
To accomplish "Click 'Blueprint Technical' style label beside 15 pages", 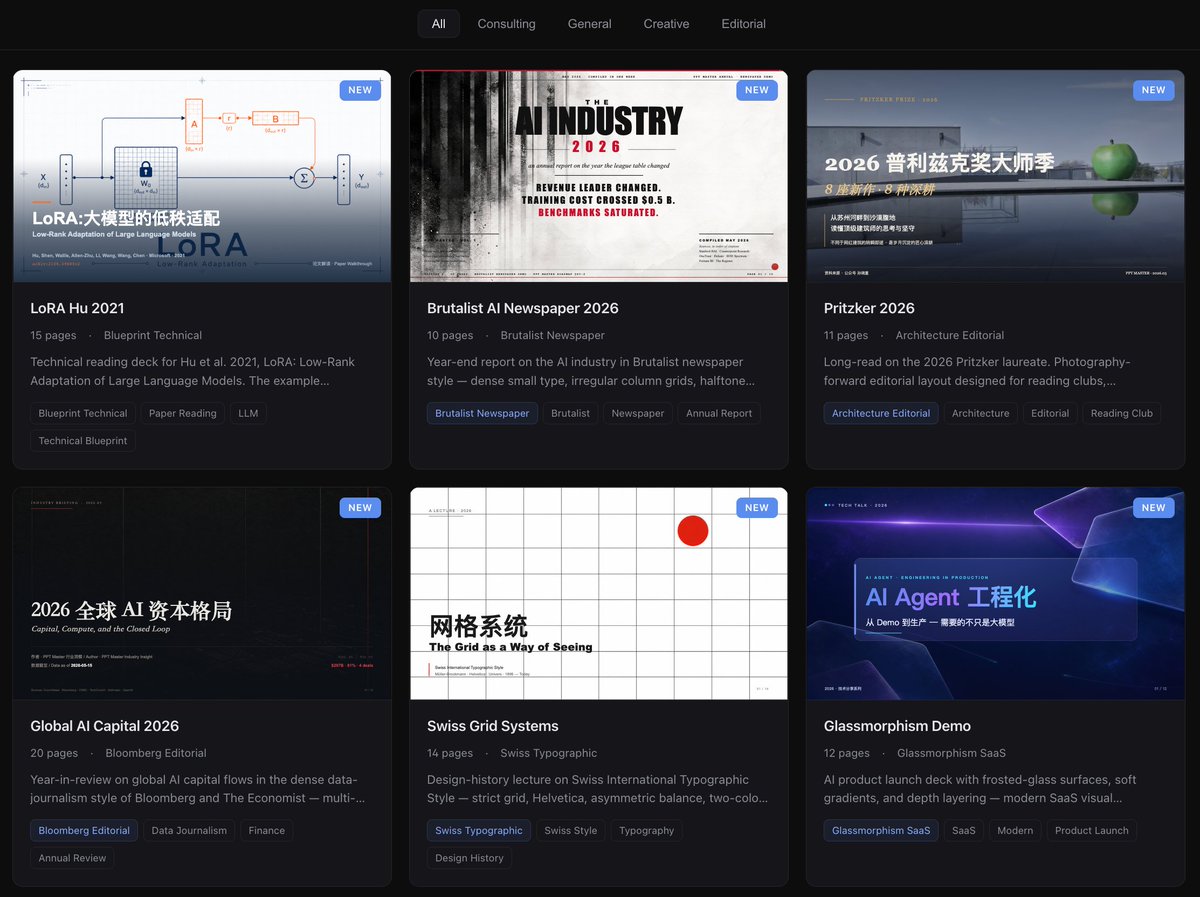I will pyautogui.click(x=153, y=335).
